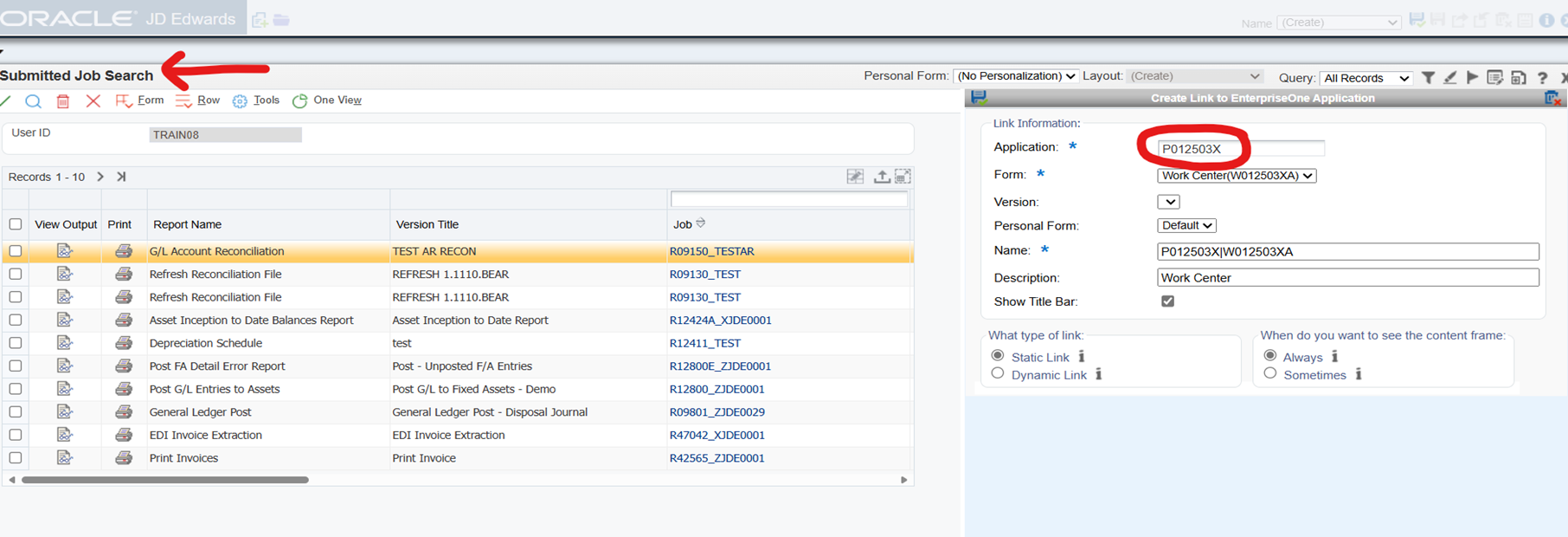Open the Form Work Center(W012503XA) dropdown
This screenshot has height=537, width=1568.
pos(1237,176)
